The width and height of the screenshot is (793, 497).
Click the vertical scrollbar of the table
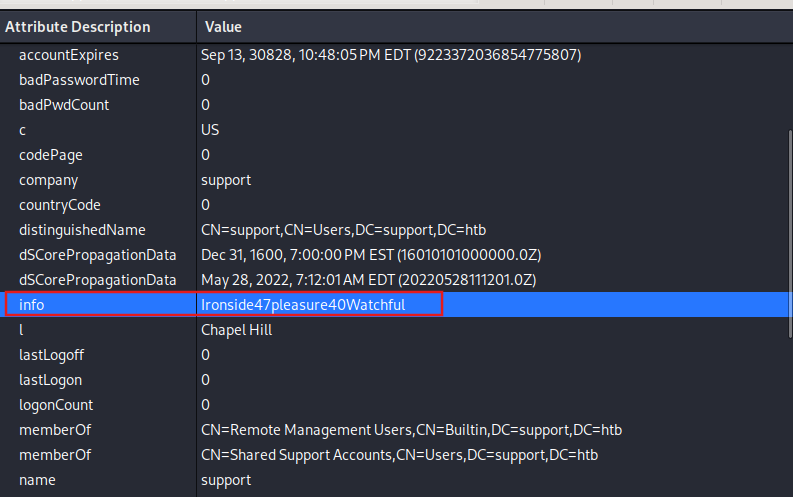(x=790, y=234)
